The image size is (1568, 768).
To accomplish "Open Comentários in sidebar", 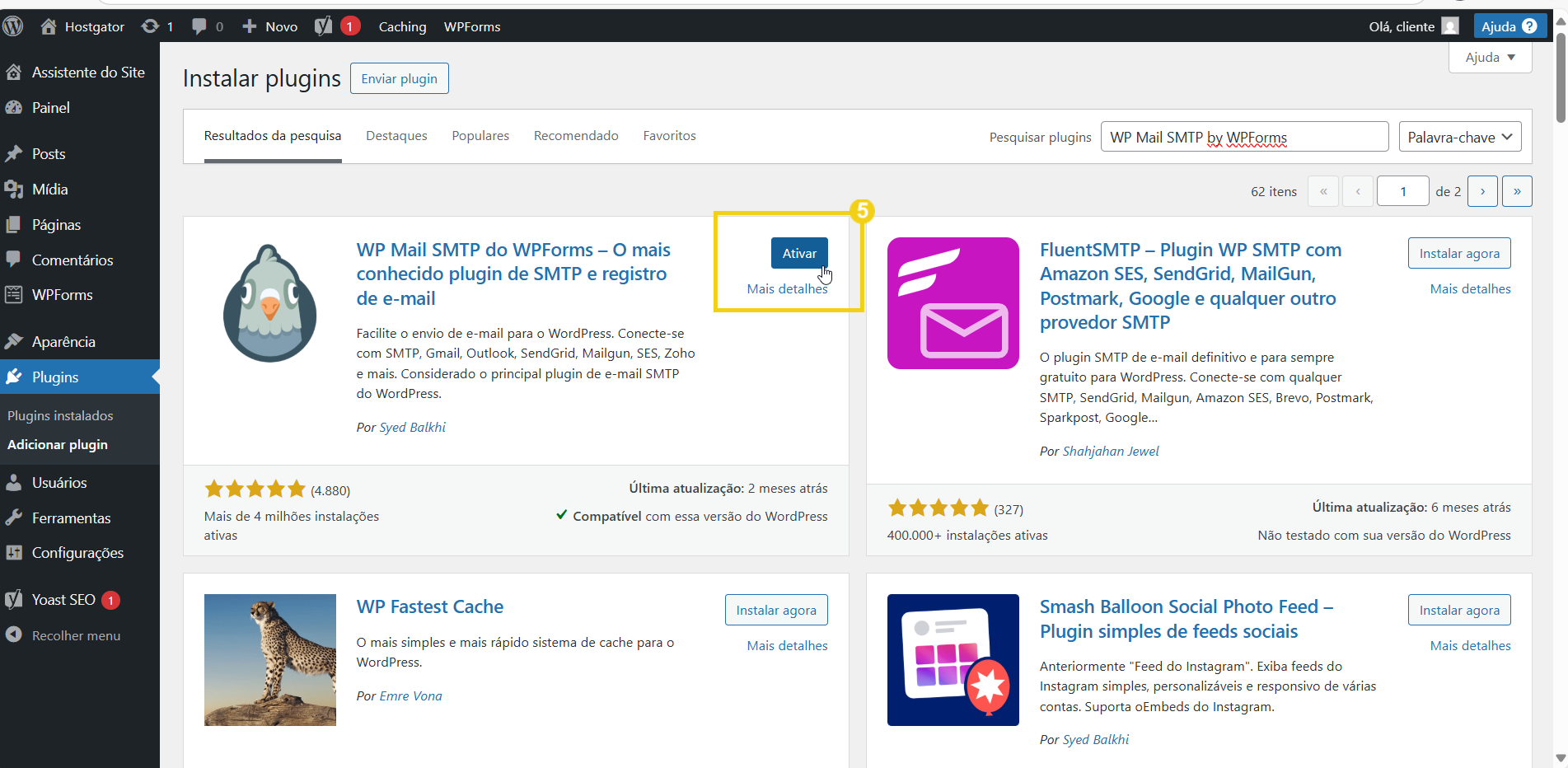I will [x=80, y=260].
